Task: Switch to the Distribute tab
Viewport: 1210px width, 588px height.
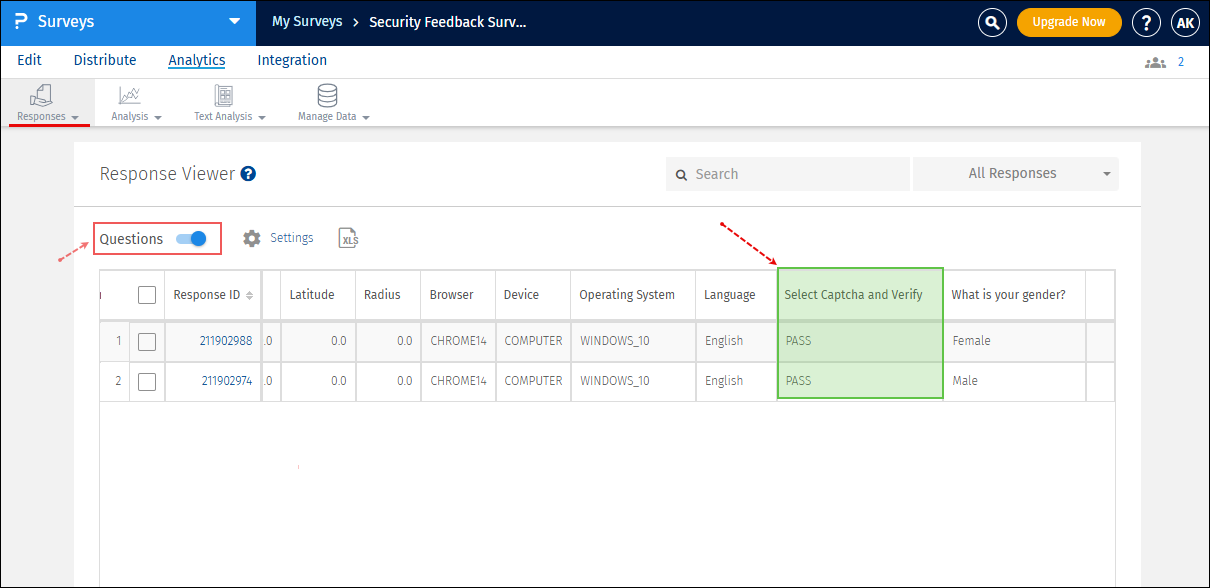Action: coord(105,60)
